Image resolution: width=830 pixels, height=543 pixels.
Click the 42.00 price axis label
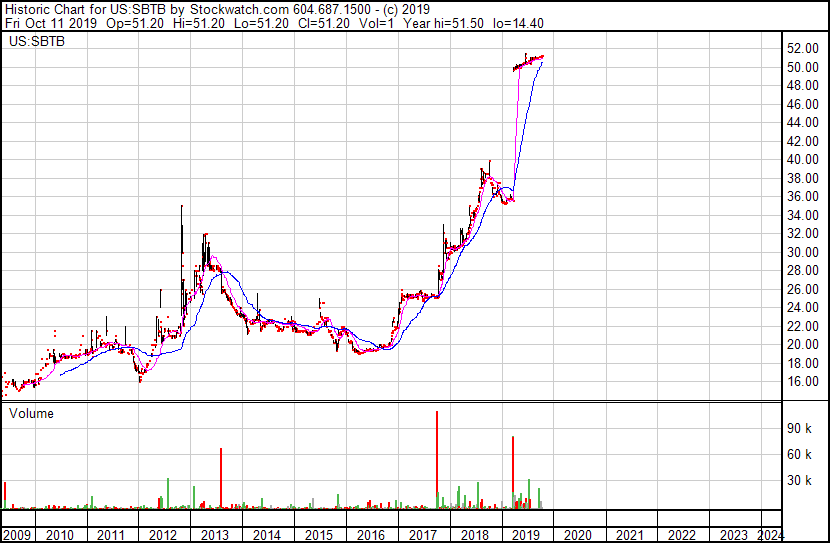pos(802,141)
